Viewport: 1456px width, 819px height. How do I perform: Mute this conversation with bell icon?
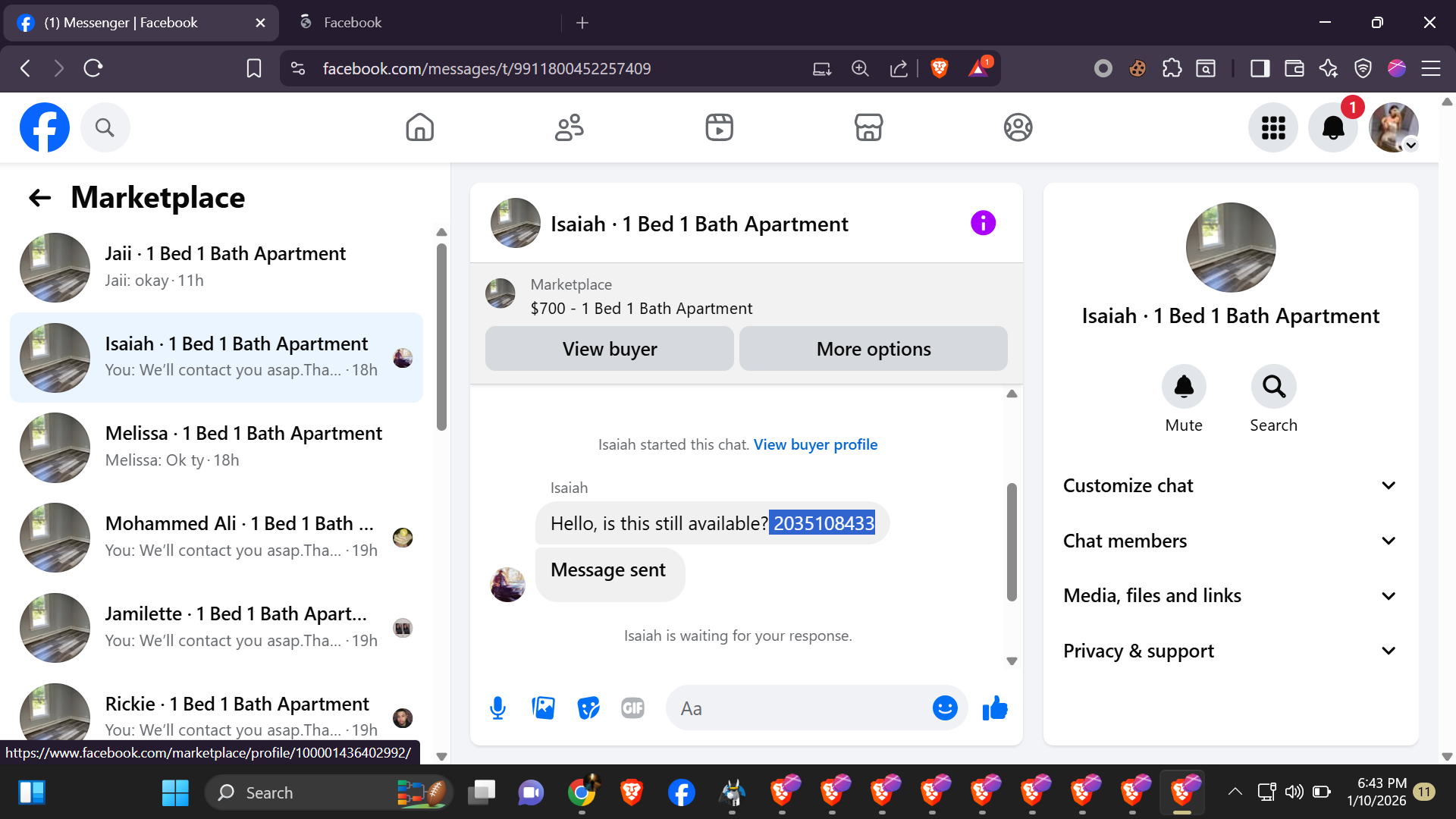(x=1184, y=388)
